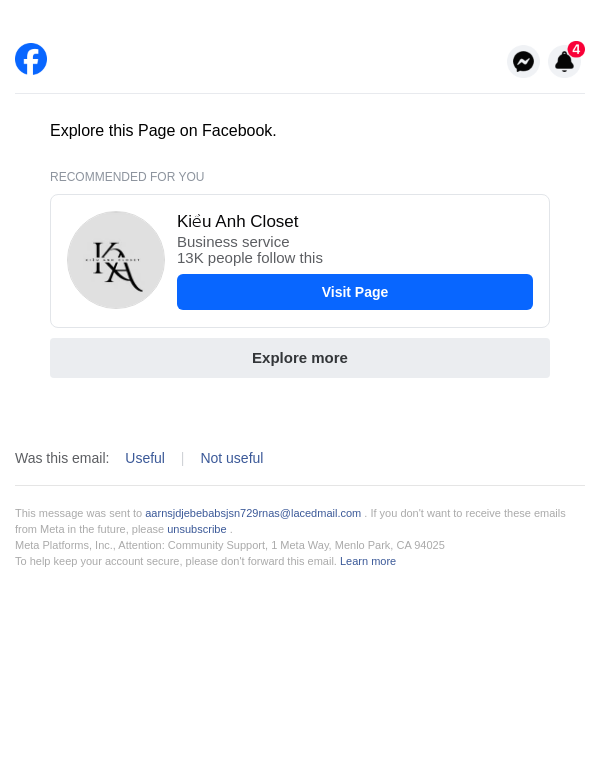Click the Facebook logo
The height and width of the screenshot is (768, 600).
tap(31, 59)
